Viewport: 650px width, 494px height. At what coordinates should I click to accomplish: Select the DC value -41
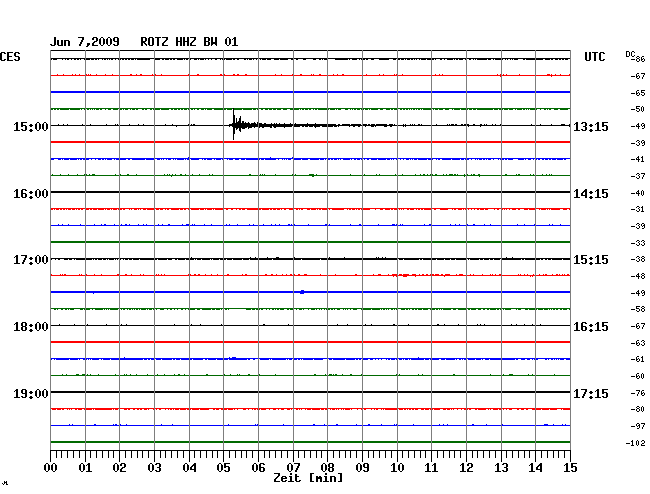(x=638, y=159)
